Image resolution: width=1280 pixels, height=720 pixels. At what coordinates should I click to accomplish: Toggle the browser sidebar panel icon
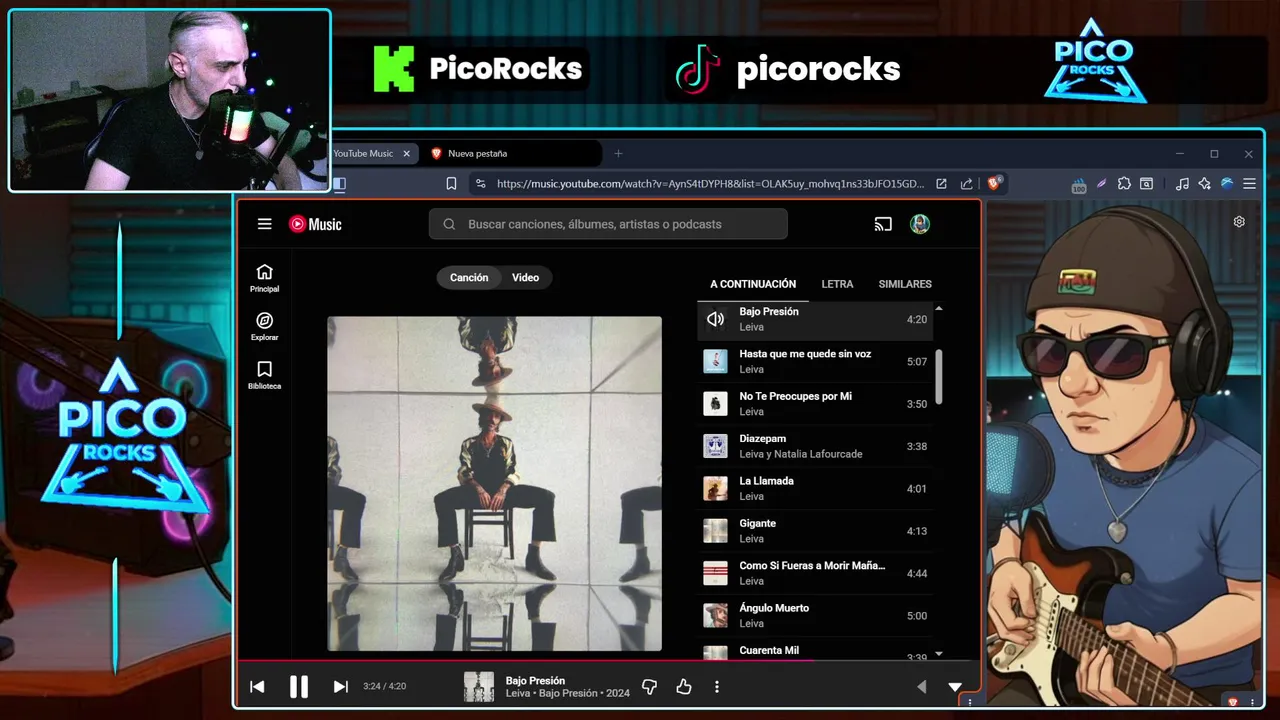(x=339, y=184)
